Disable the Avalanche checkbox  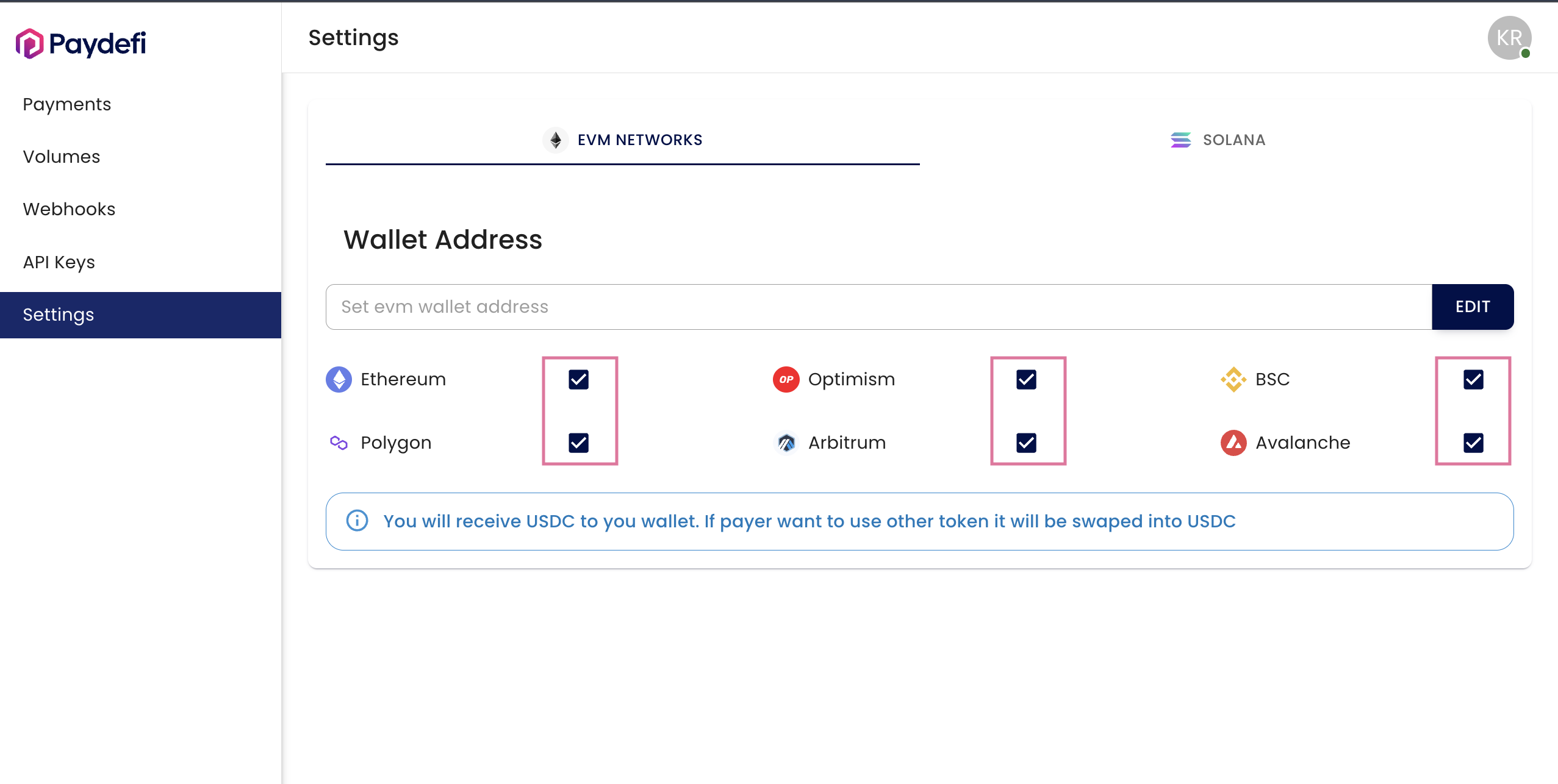coord(1473,443)
